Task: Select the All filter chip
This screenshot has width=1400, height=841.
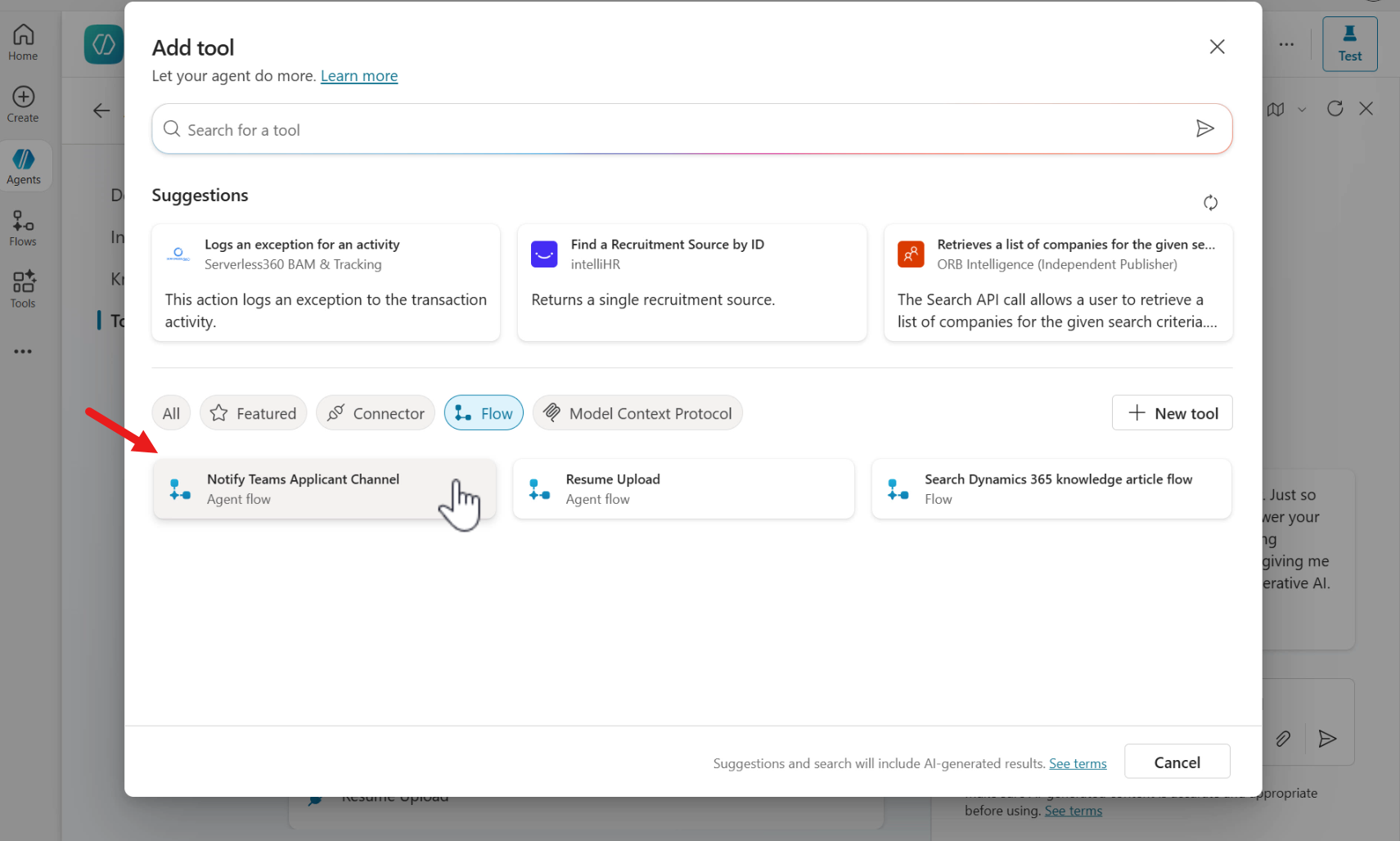Action: [x=171, y=413]
